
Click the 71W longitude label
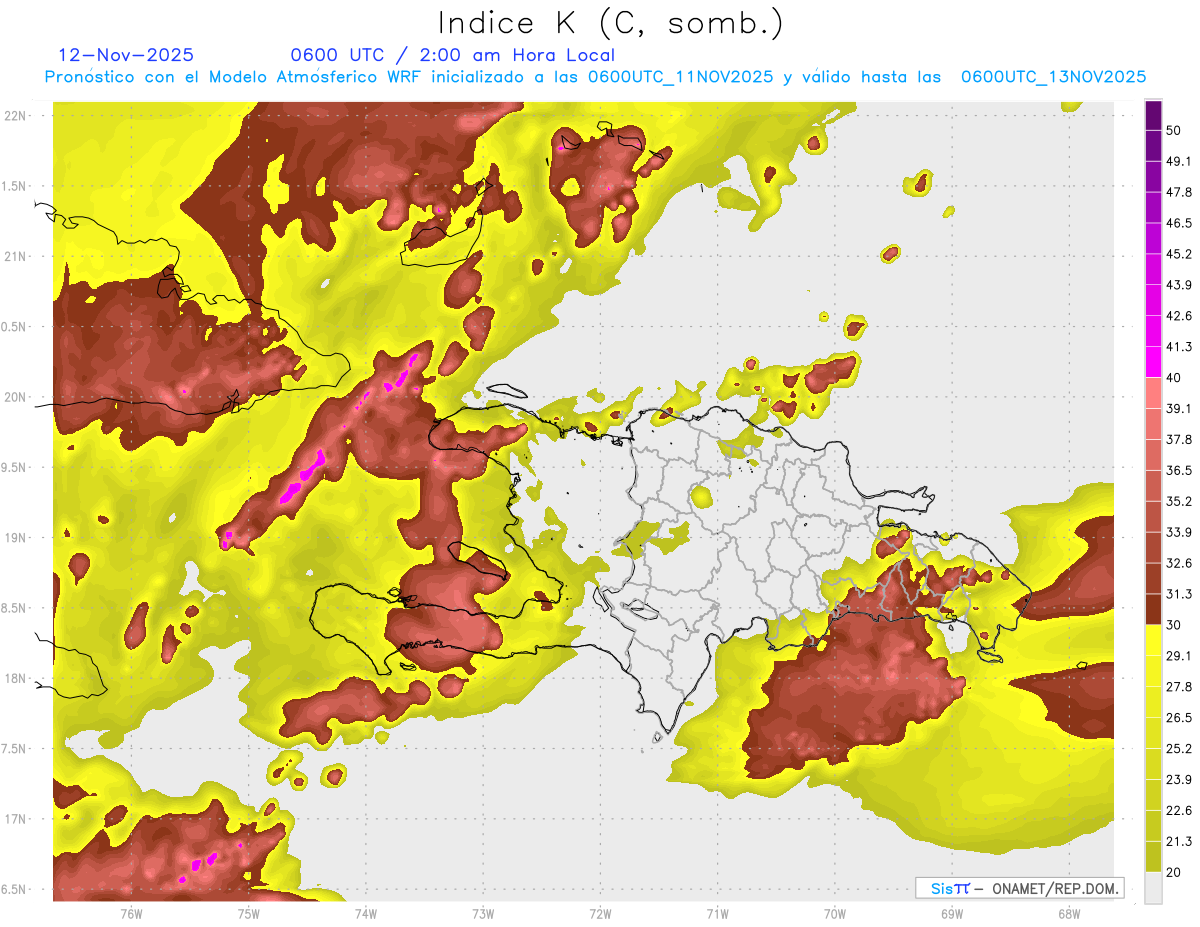717,914
